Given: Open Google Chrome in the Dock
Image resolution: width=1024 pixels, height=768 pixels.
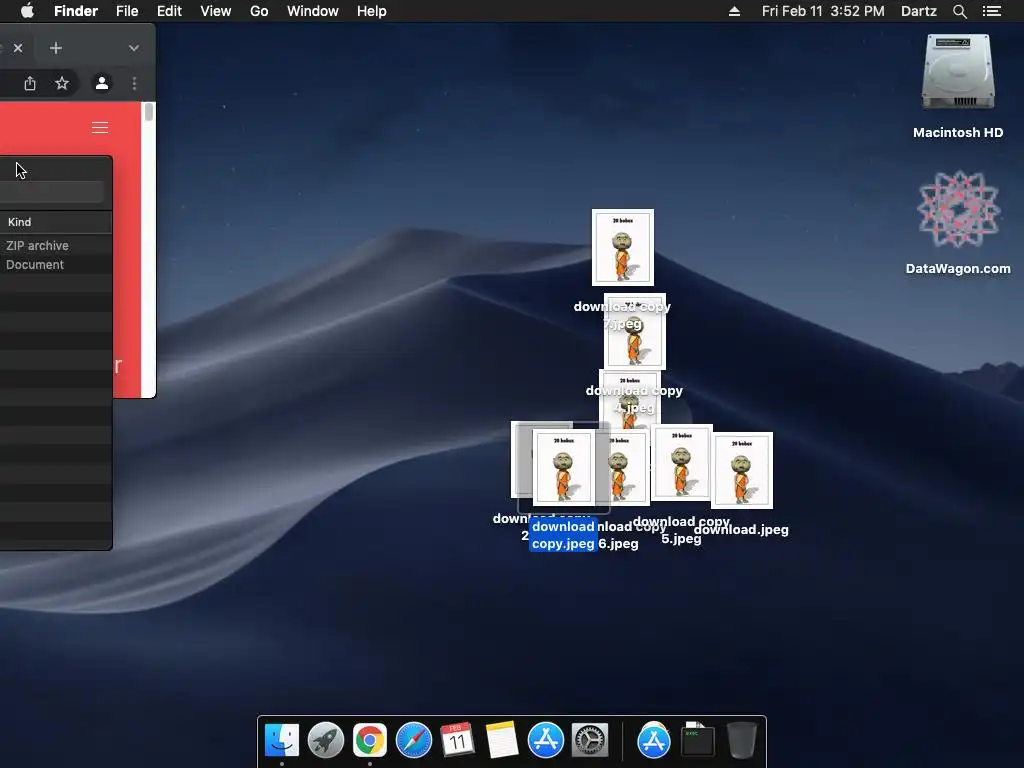Looking at the screenshot, I should (x=370, y=741).
